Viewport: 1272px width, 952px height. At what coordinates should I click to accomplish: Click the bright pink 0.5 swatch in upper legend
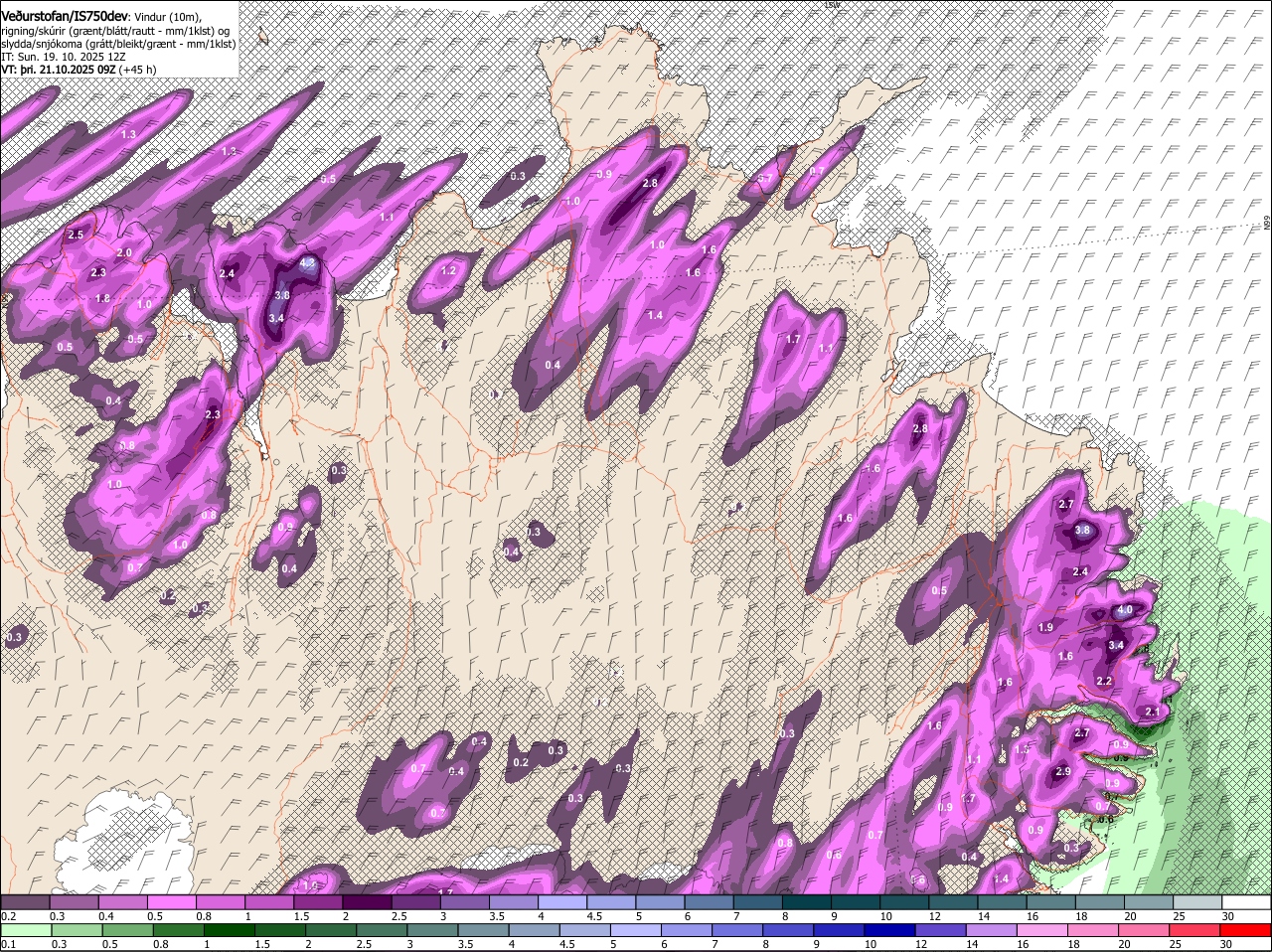(171, 902)
